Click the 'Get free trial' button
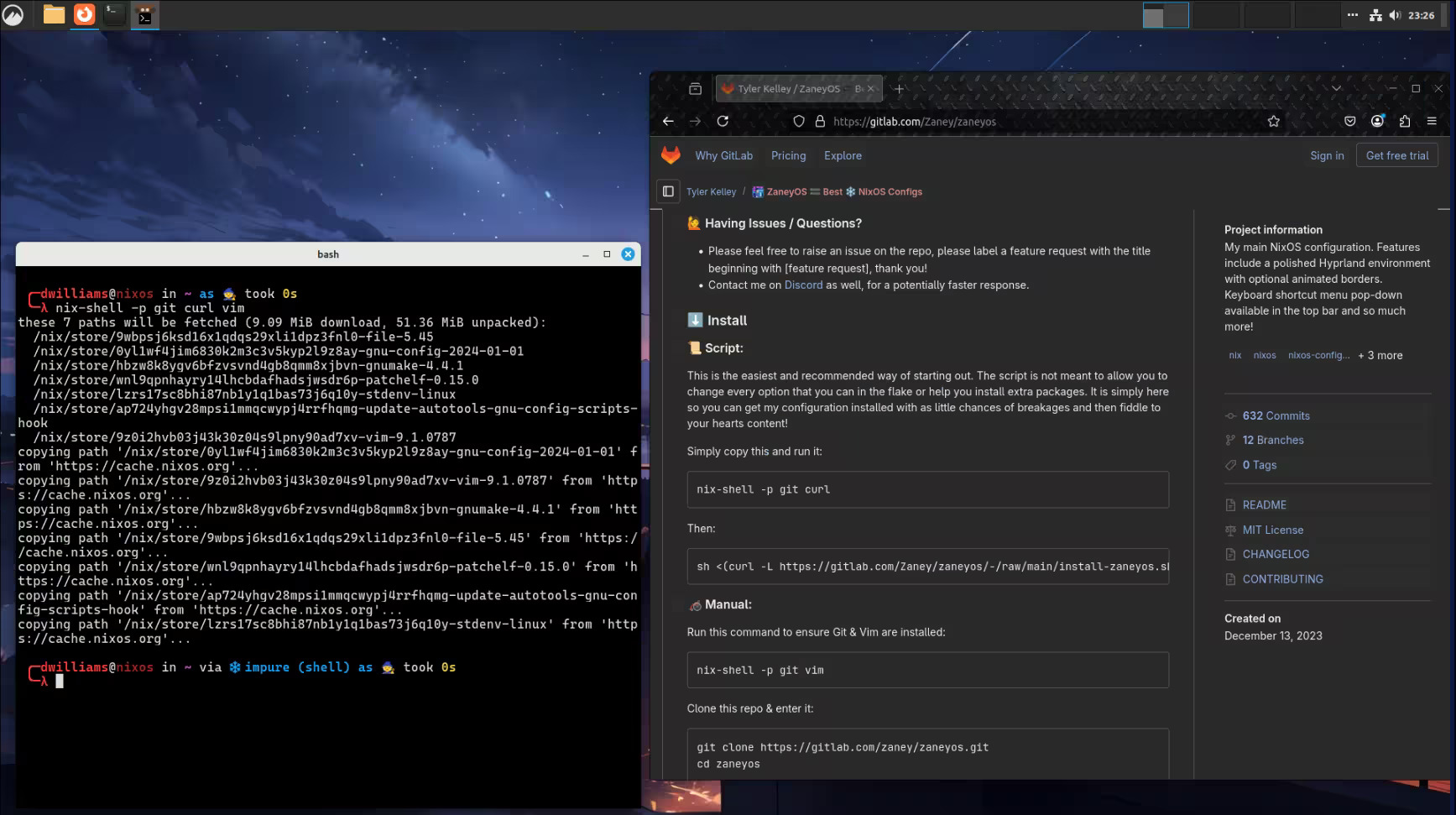 point(1397,155)
